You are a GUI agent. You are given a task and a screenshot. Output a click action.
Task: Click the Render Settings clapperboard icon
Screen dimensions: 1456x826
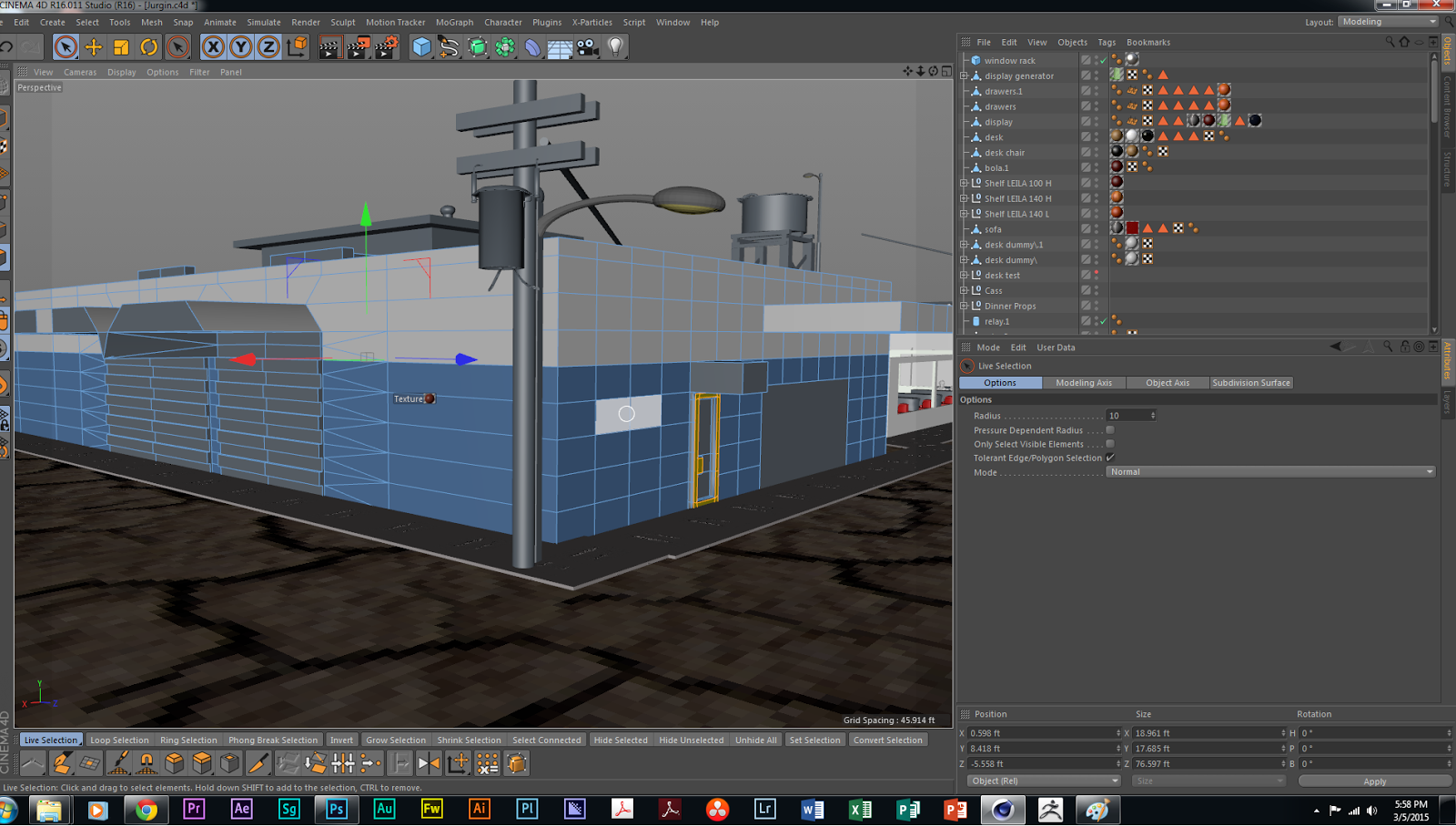(386, 47)
